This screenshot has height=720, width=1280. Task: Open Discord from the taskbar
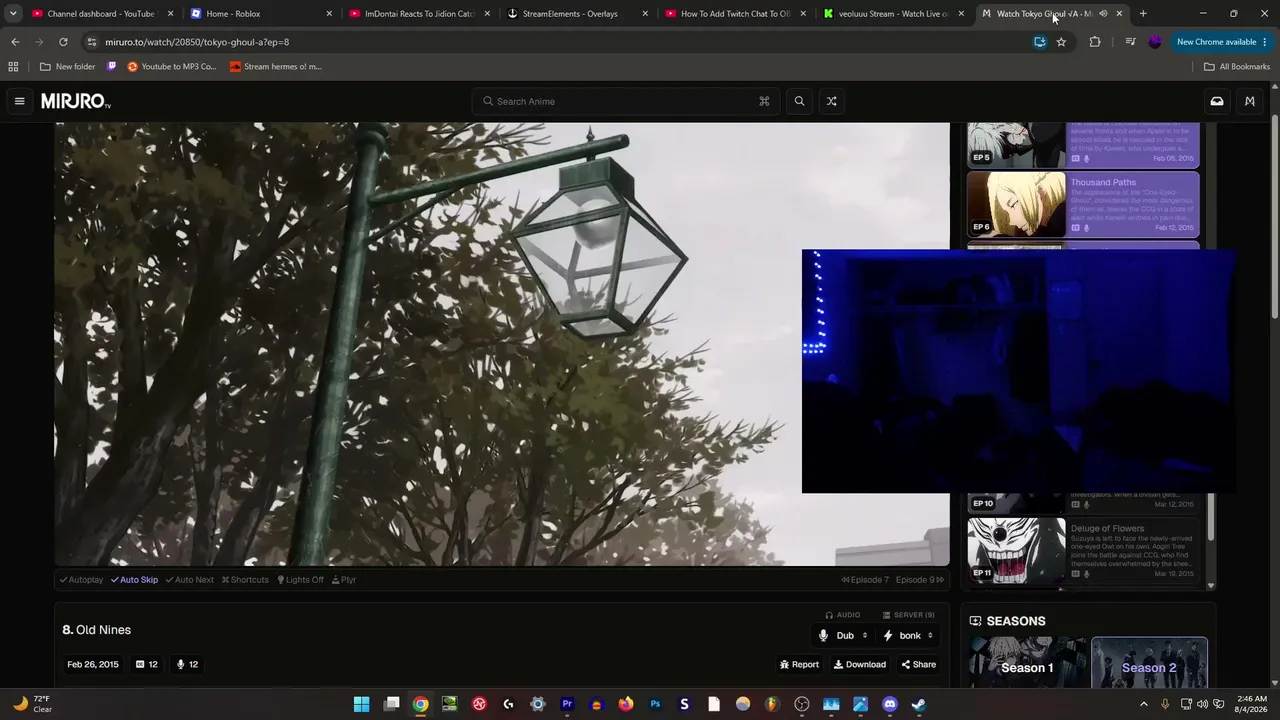pyautogui.click(x=890, y=704)
